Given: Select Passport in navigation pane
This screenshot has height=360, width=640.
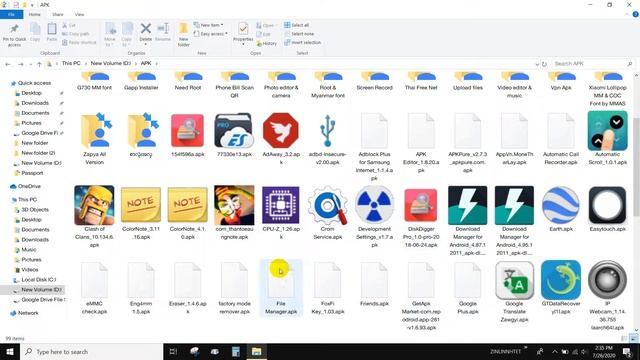Looking at the screenshot, I should (32, 173).
